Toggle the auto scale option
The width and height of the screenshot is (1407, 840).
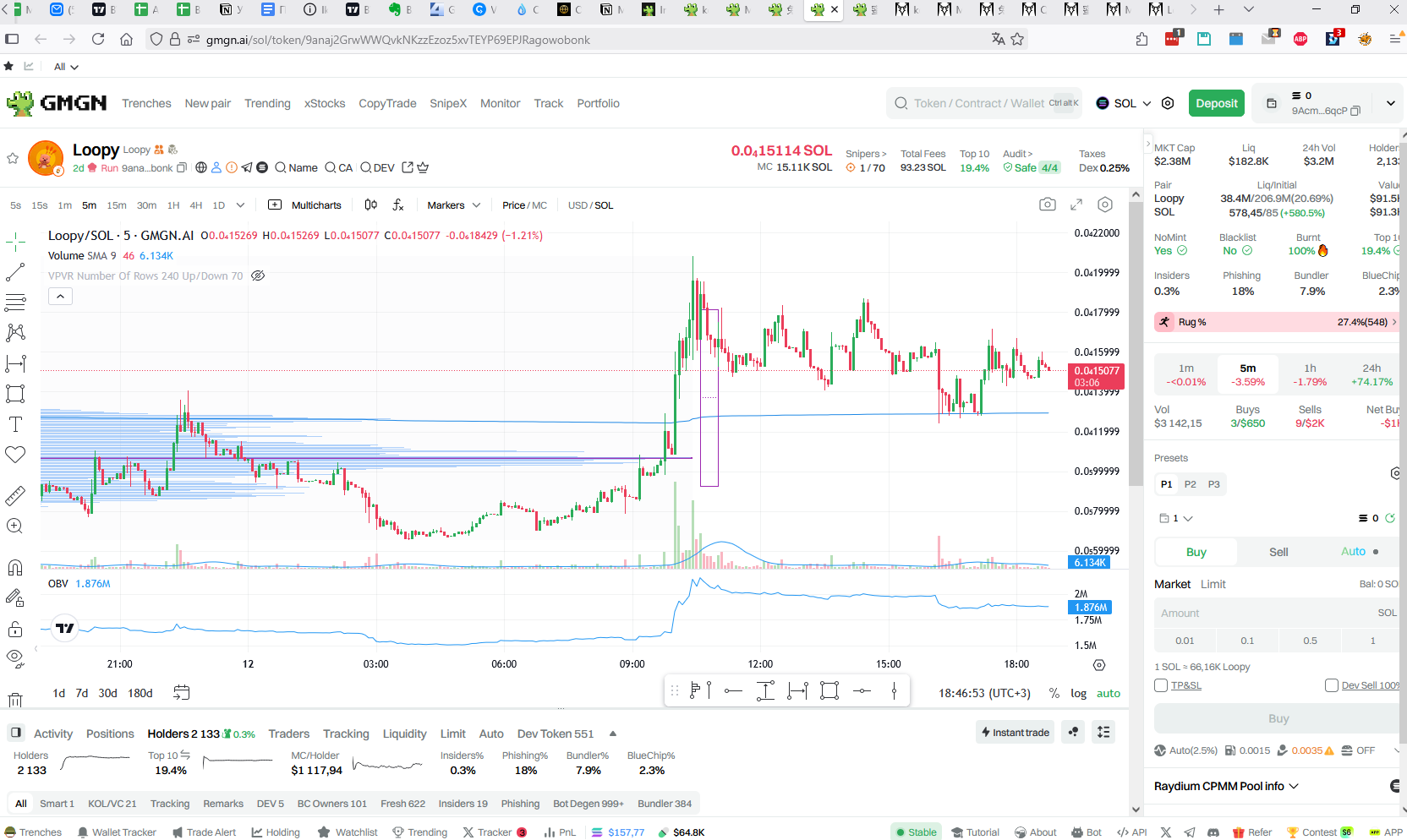coord(1109,693)
